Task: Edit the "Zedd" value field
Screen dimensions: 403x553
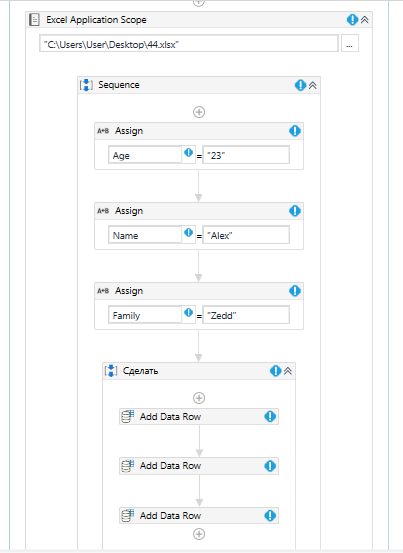Action: 246,315
